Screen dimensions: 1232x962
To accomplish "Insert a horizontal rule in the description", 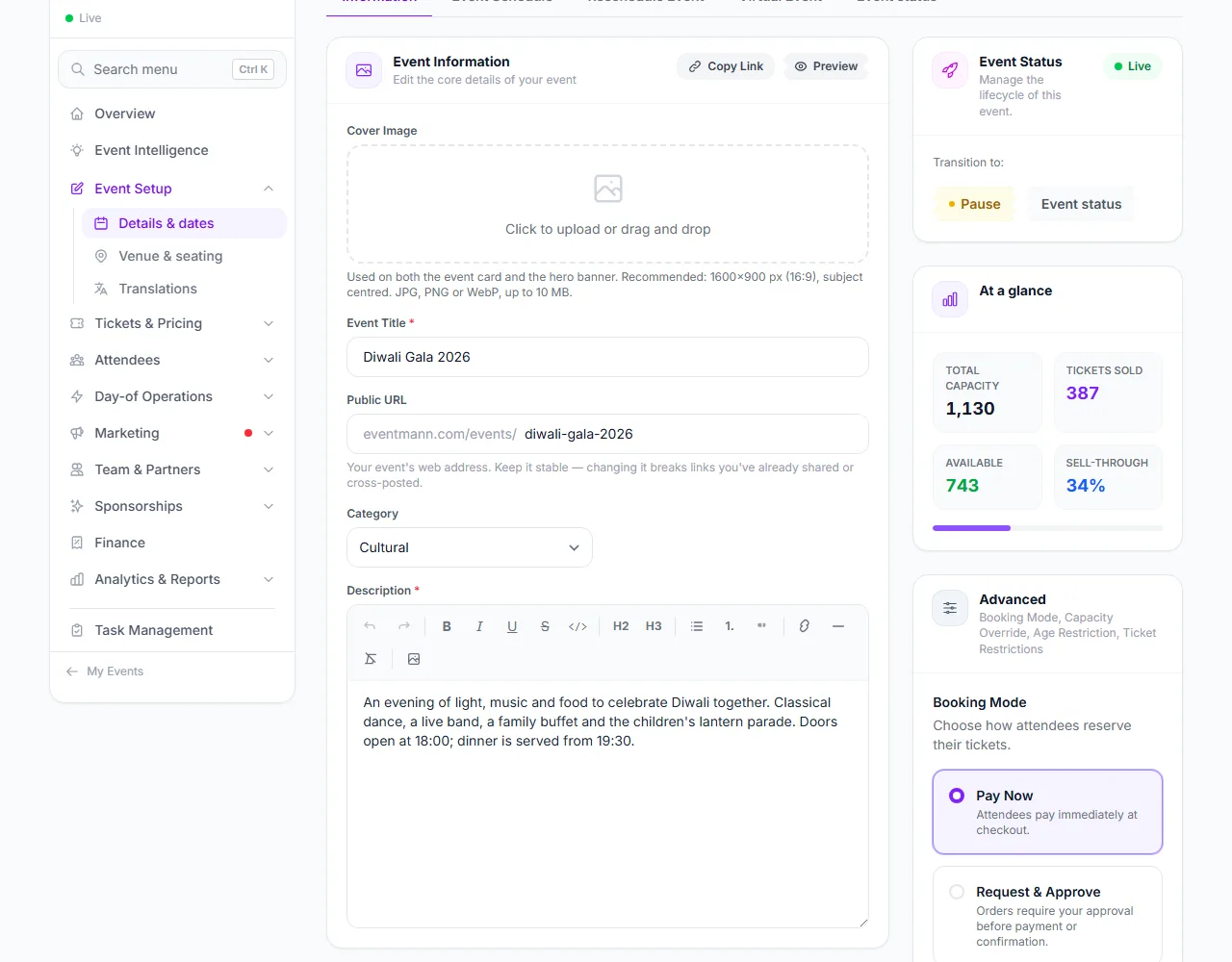I will pyautogui.click(x=838, y=626).
